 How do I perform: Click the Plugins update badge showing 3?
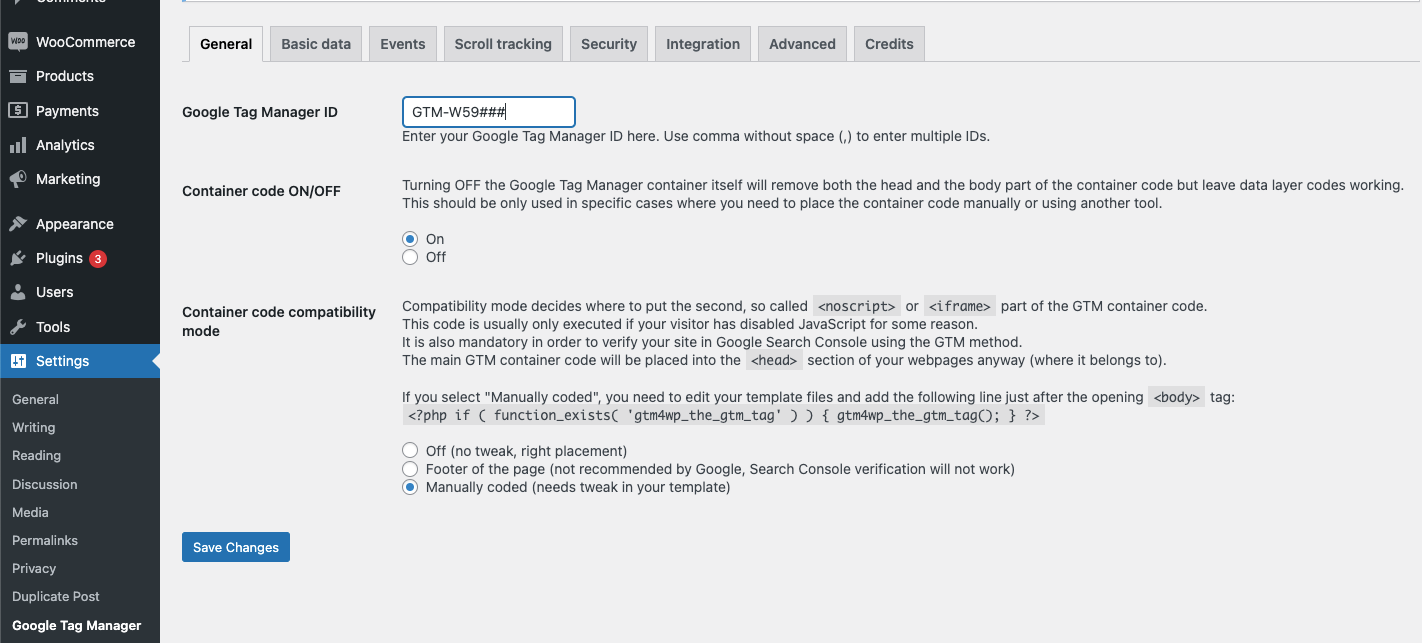[98, 258]
